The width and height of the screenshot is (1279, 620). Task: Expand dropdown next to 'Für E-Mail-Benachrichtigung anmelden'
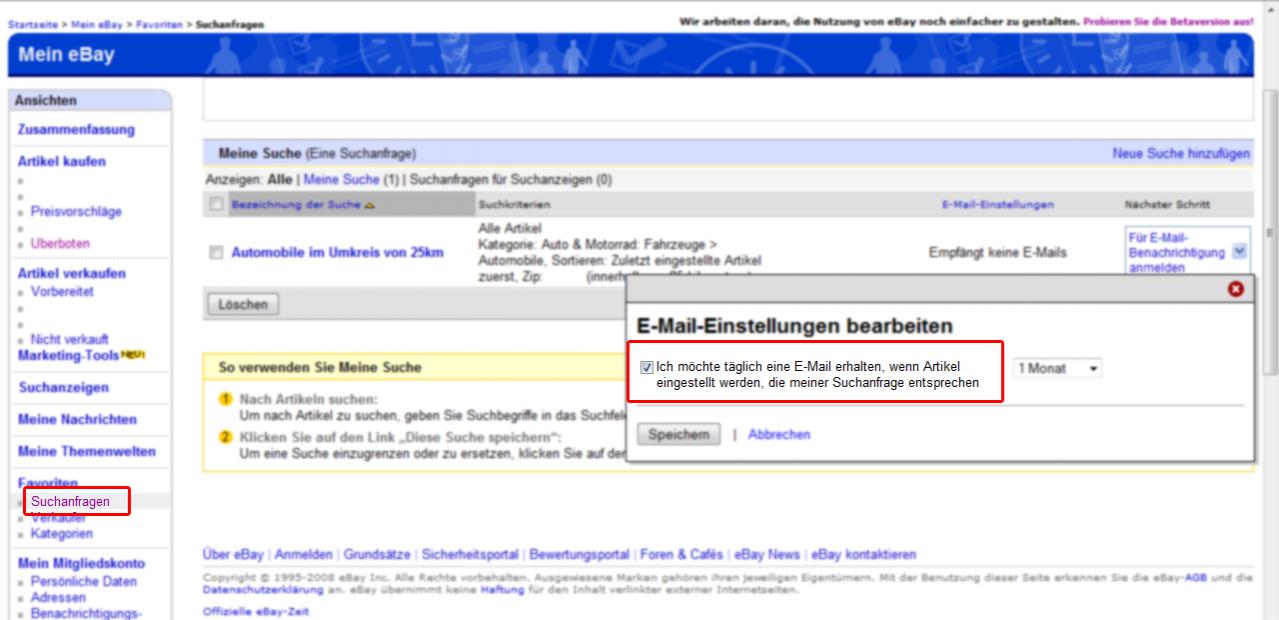(1240, 252)
